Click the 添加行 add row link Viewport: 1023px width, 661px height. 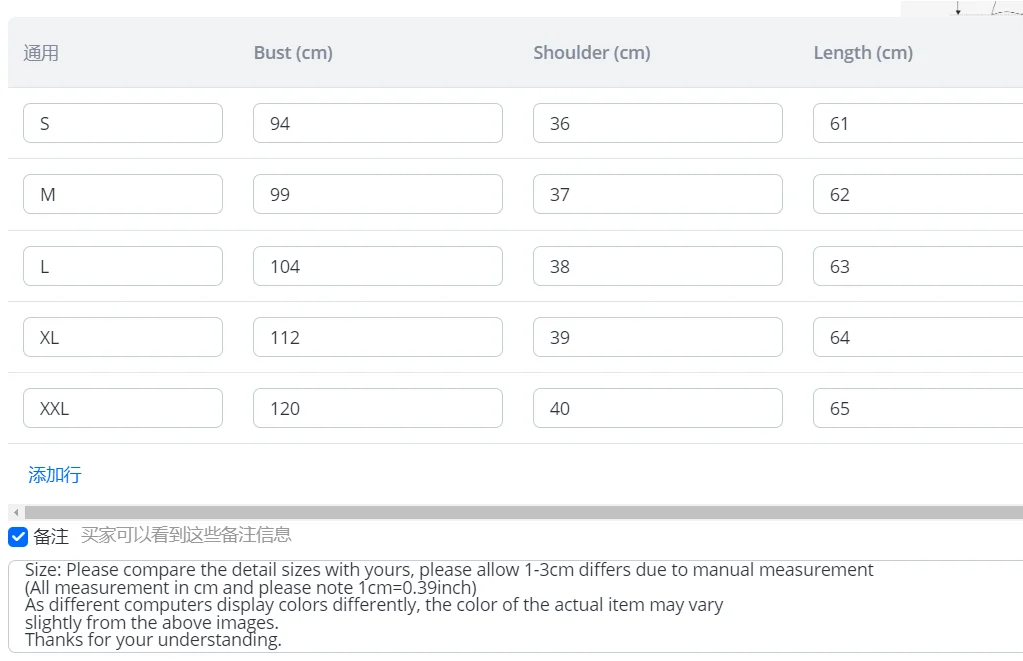[x=55, y=474]
